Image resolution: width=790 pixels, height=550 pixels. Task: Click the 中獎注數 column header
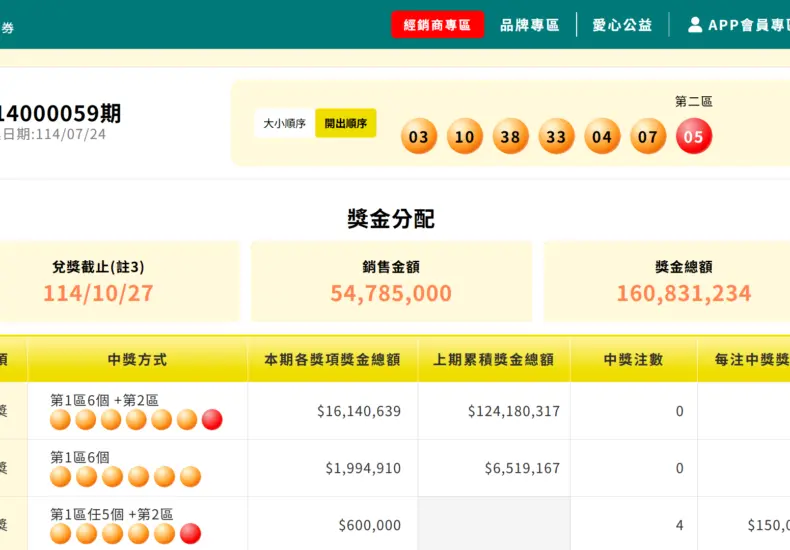[x=633, y=360]
